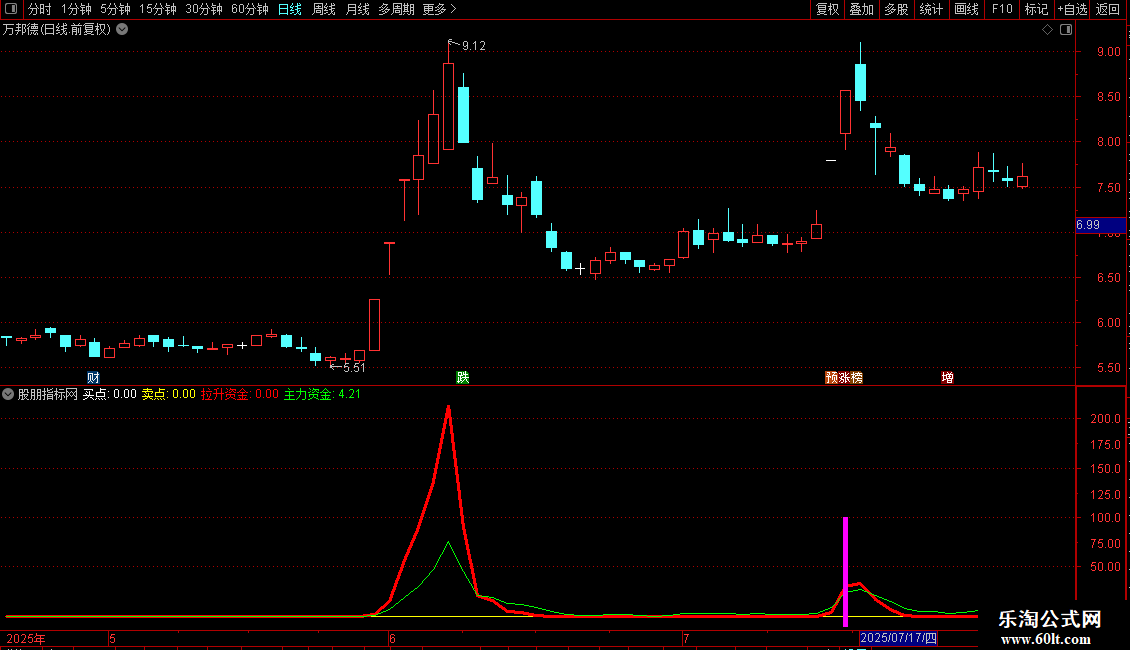This screenshot has width=1130, height=650.
Task: Click the 标记 mark button
Action: [x=1036, y=9]
